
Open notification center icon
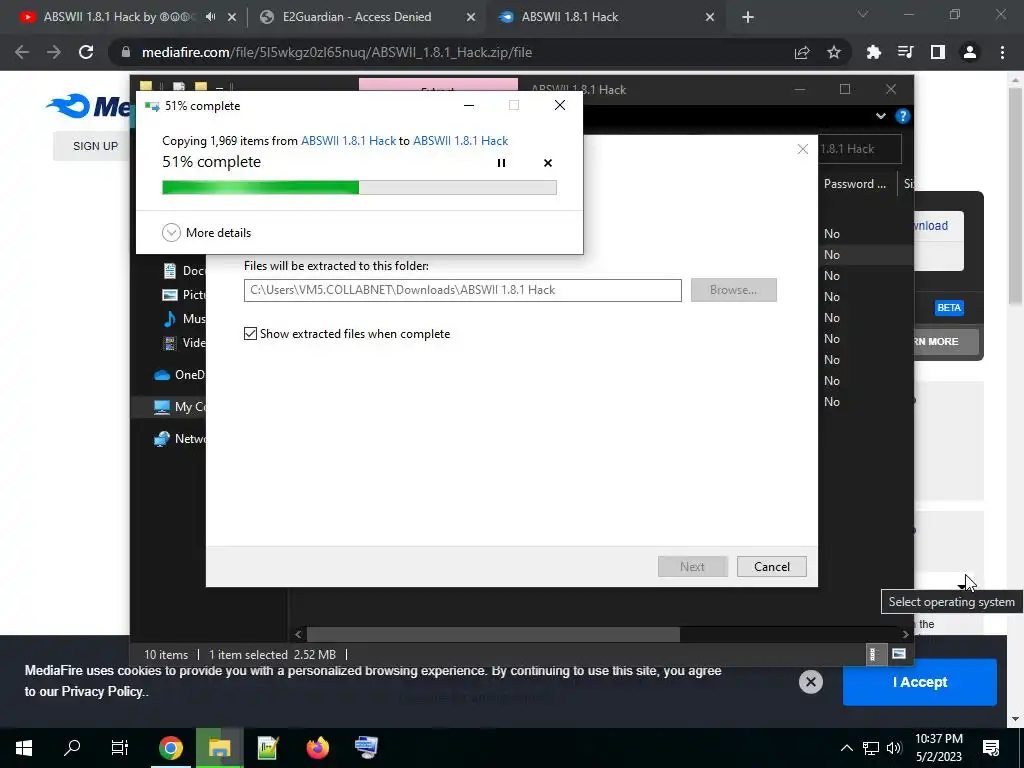[x=991, y=748]
